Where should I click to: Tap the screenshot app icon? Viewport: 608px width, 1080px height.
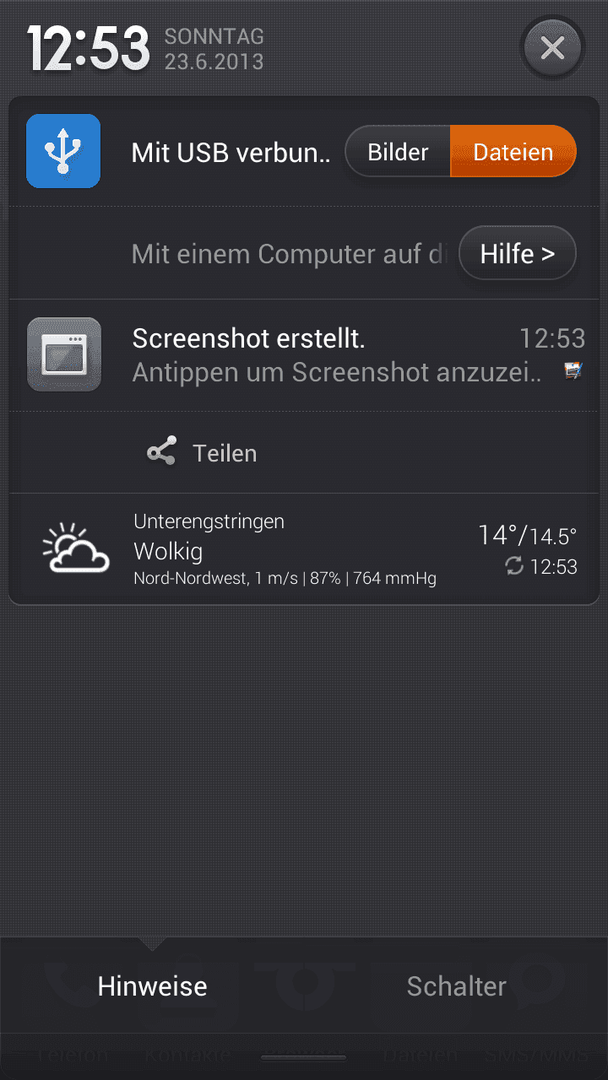click(x=64, y=355)
